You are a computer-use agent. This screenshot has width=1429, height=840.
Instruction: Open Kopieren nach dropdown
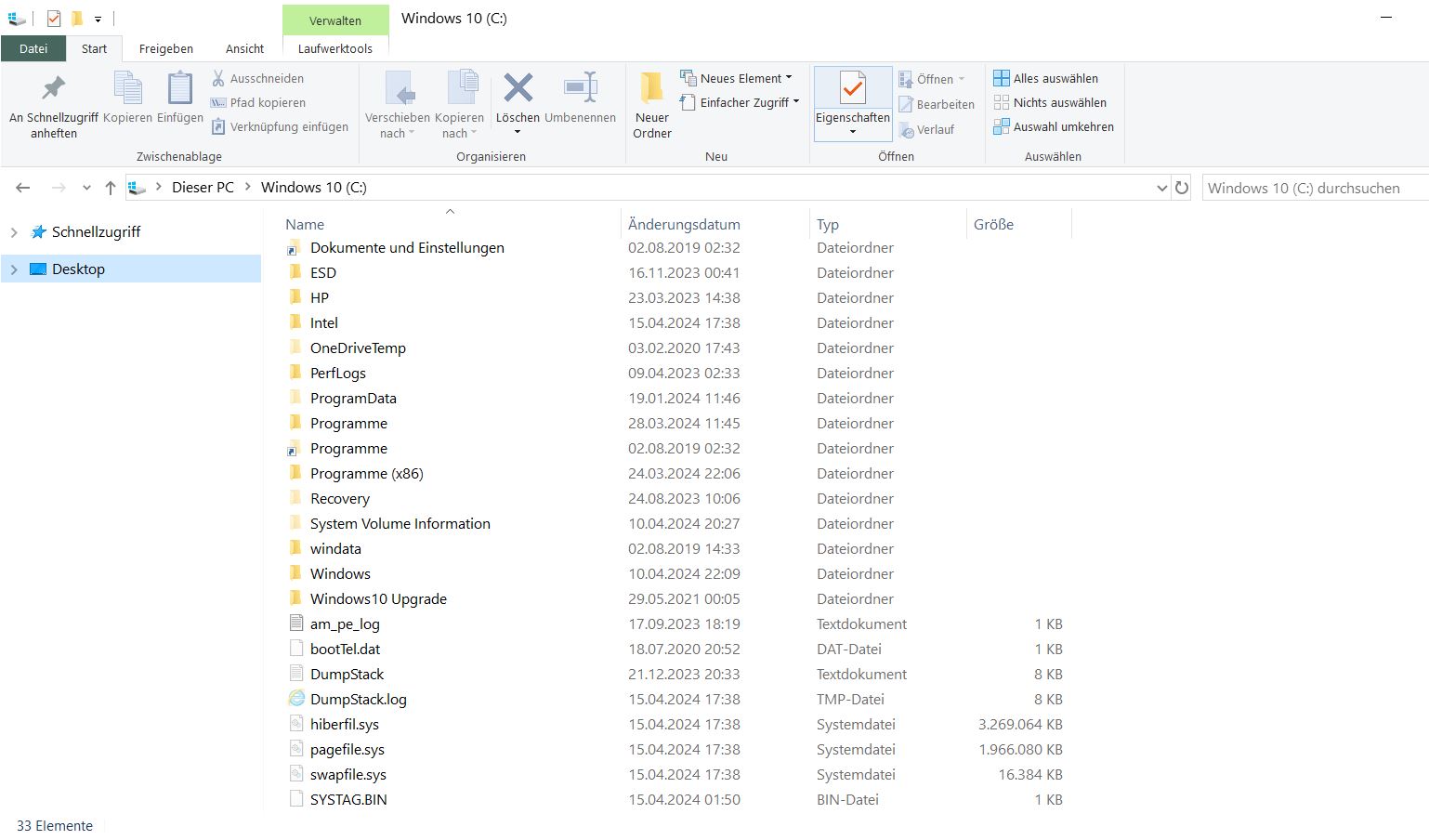tap(460, 106)
